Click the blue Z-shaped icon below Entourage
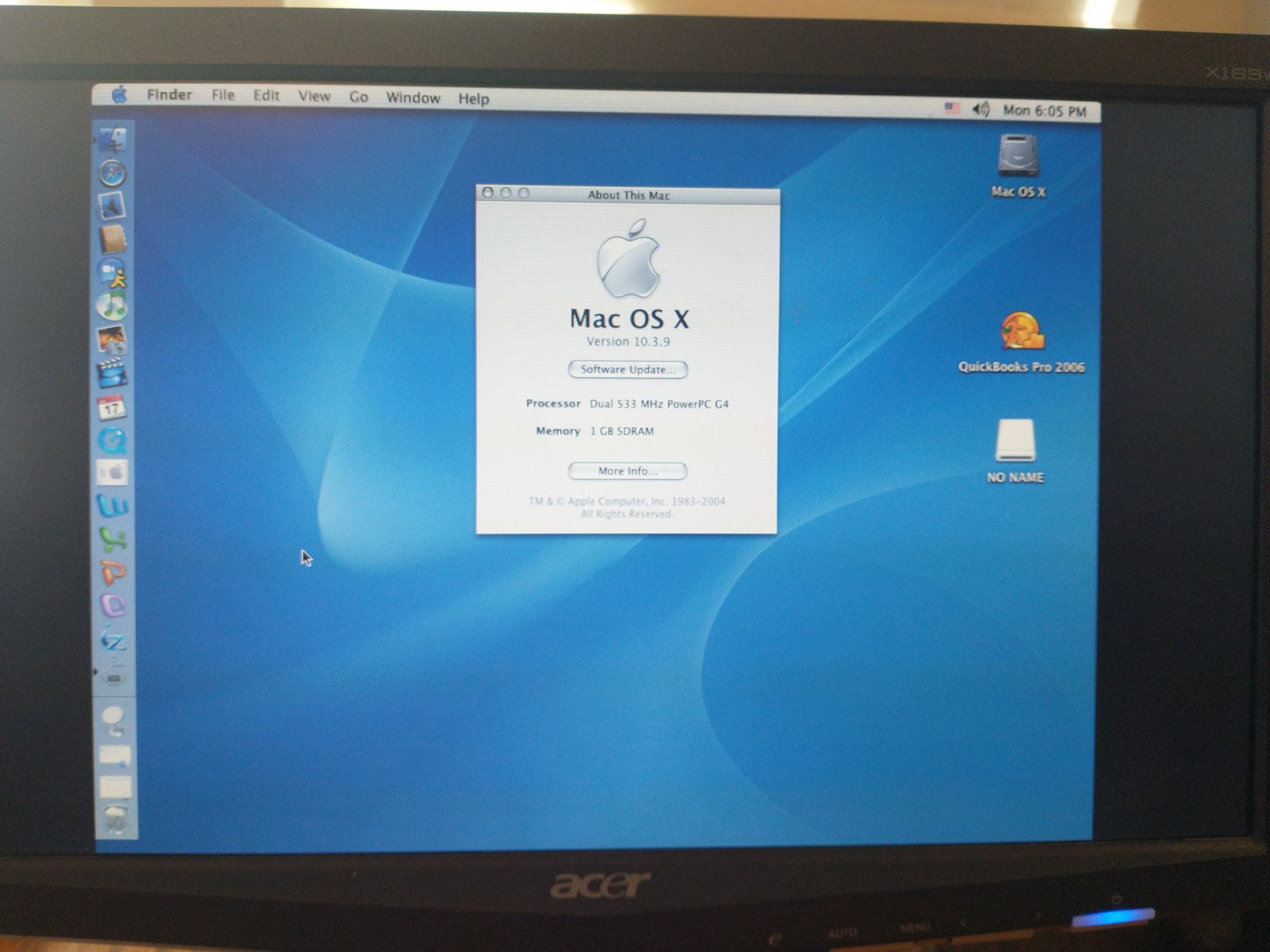The width and height of the screenshot is (1270, 952). (x=114, y=638)
